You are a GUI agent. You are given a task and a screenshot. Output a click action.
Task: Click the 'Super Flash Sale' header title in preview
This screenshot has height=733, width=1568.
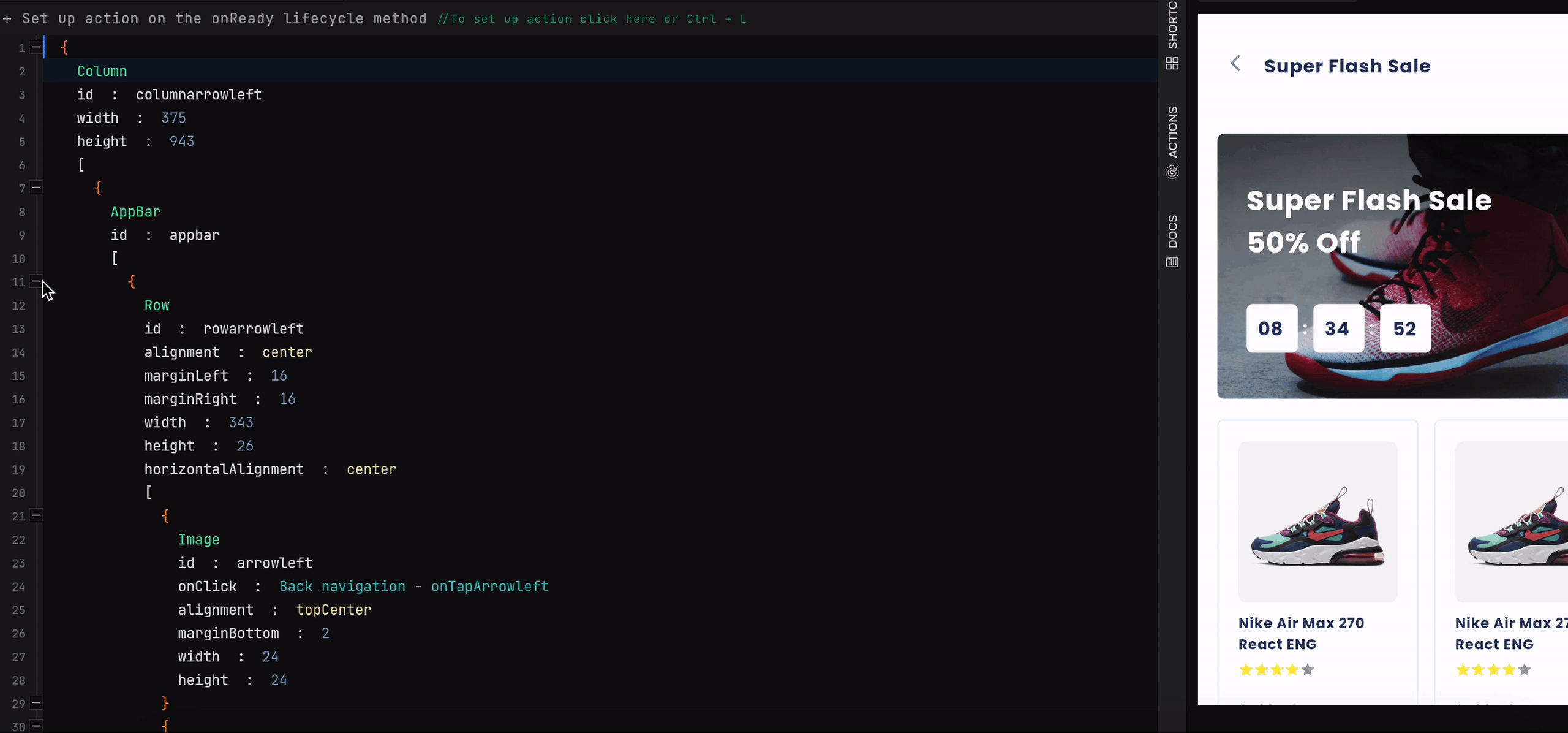click(x=1347, y=66)
